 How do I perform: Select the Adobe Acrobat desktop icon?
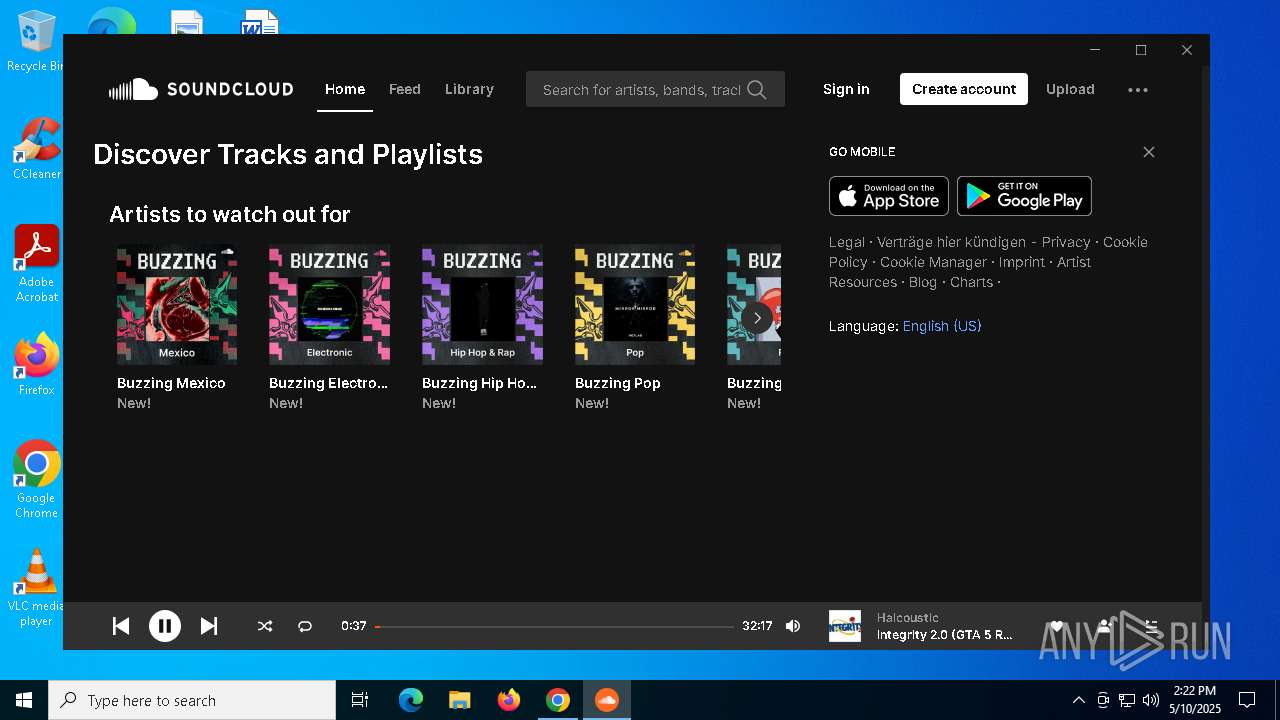[37, 264]
